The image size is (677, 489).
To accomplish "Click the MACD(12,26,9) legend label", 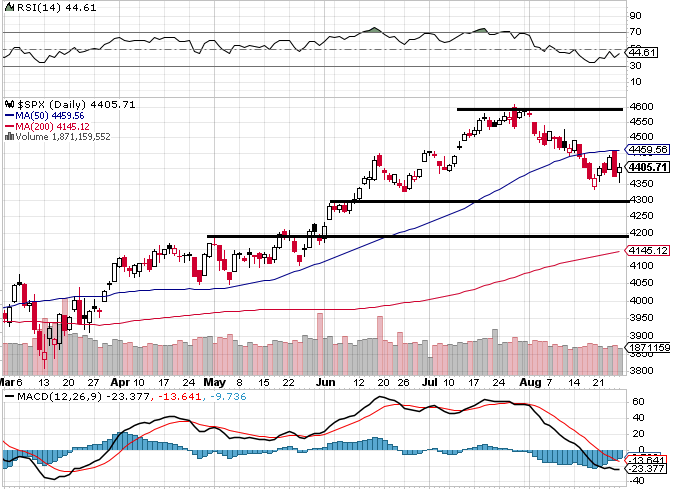I will (60, 396).
